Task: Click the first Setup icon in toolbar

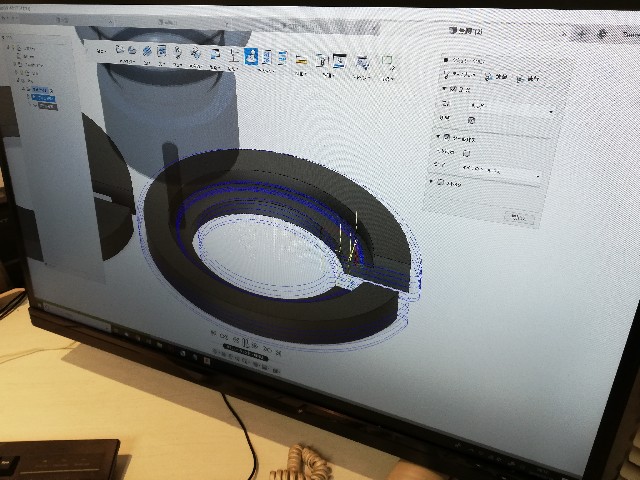Action: point(120,50)
